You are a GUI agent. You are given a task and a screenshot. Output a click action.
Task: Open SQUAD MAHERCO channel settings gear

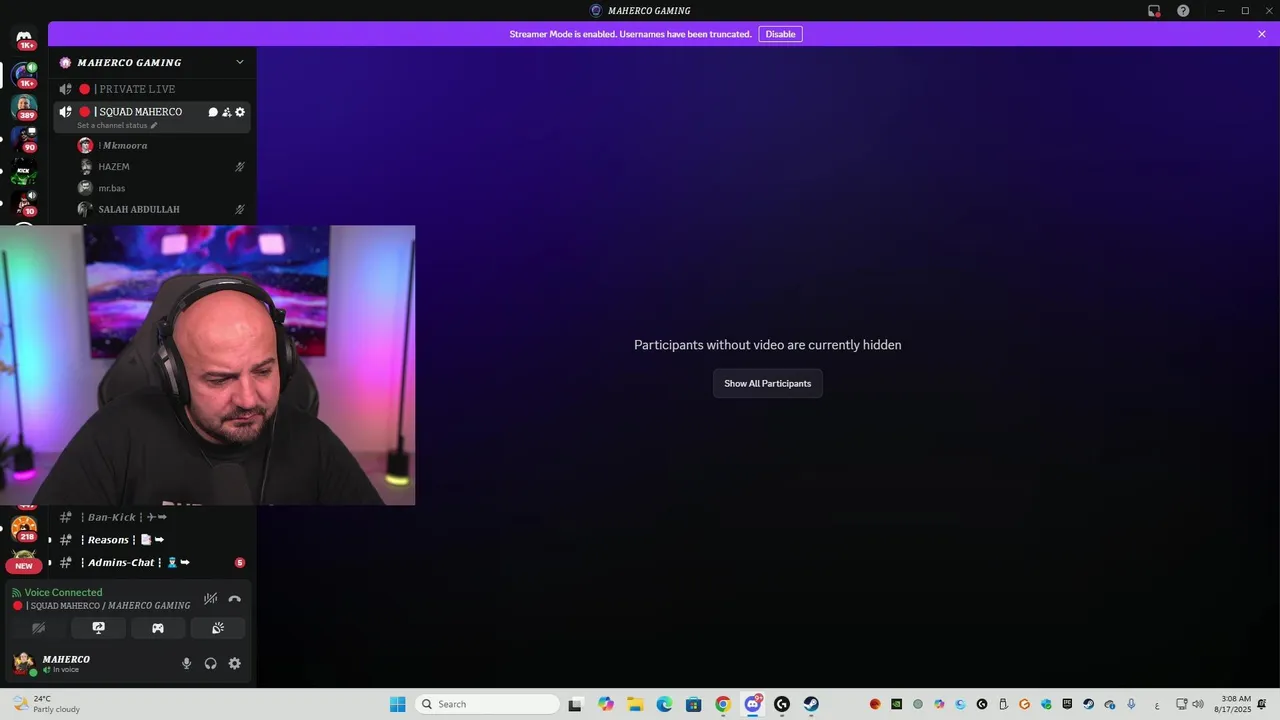[240, 112]
